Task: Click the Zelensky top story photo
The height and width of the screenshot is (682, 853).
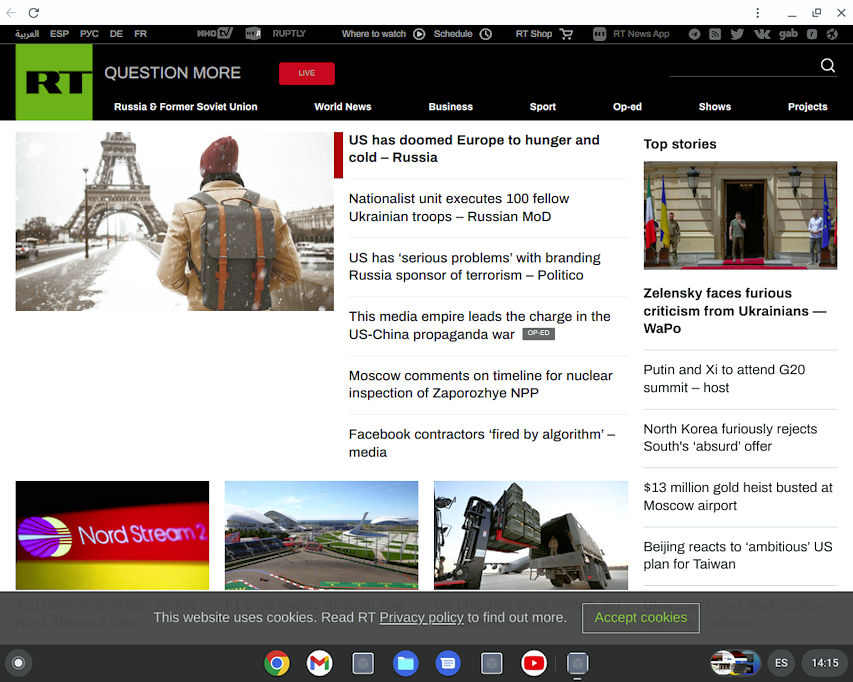Action: [x=740, y=215]
